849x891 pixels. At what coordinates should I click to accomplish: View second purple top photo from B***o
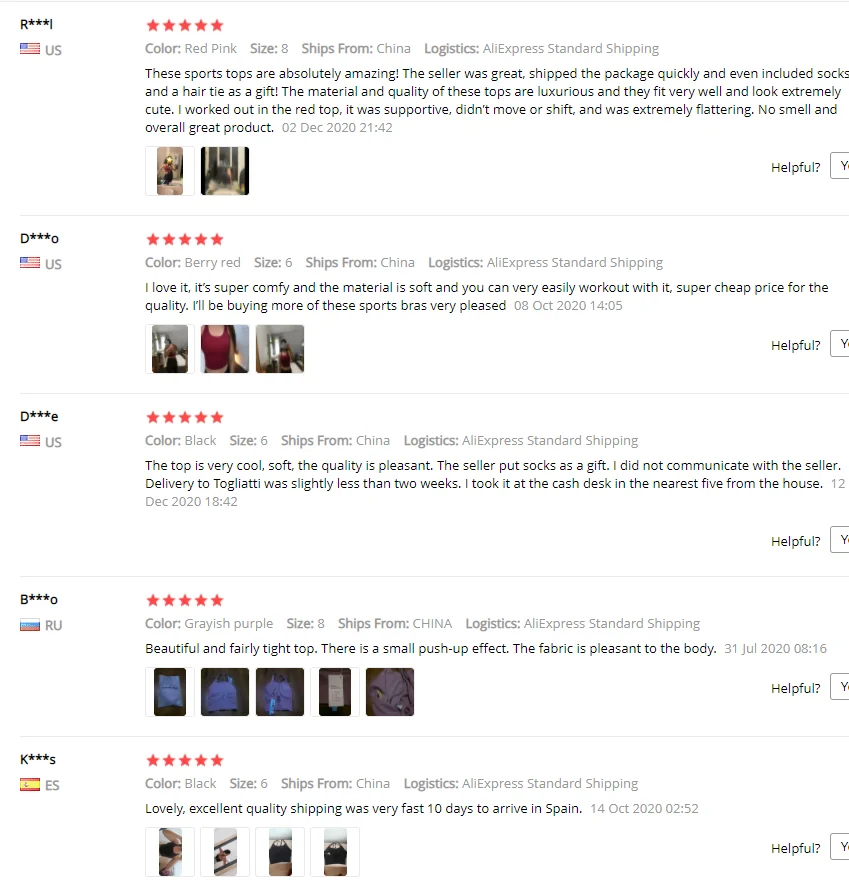280,692
